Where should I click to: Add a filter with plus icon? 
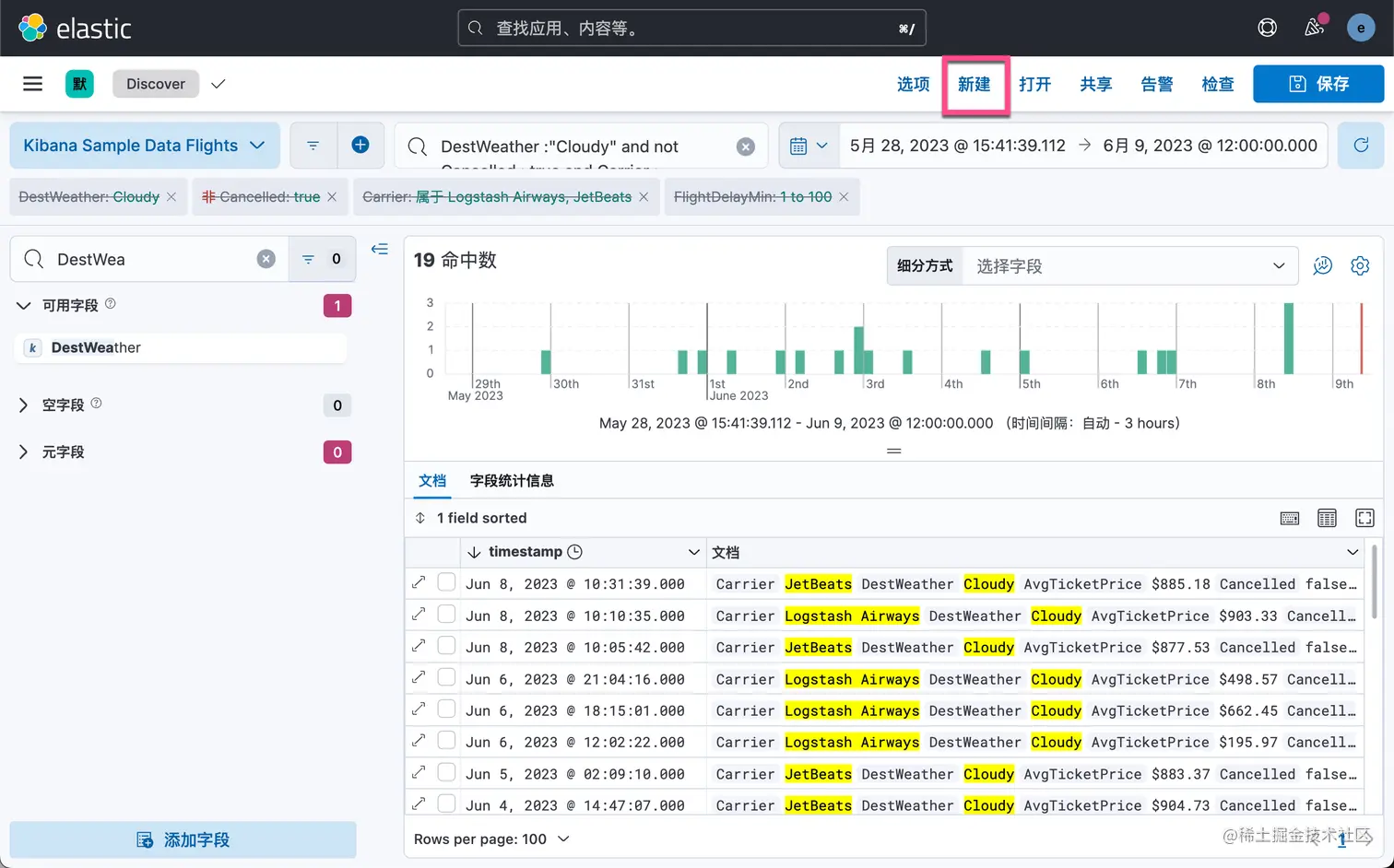pos(360,146)
